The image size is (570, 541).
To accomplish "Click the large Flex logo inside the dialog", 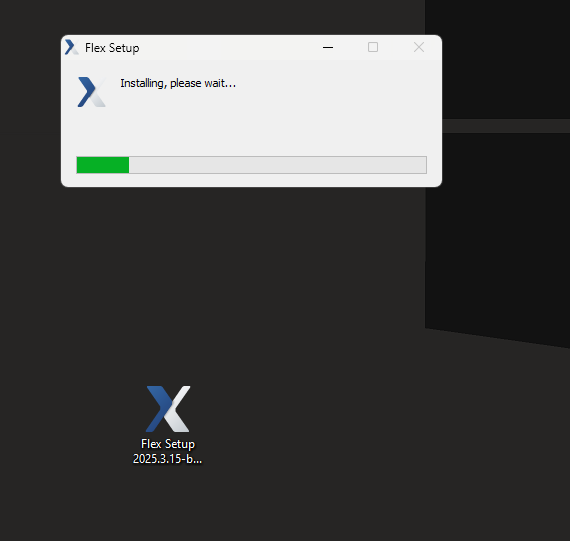I will 92,92.
